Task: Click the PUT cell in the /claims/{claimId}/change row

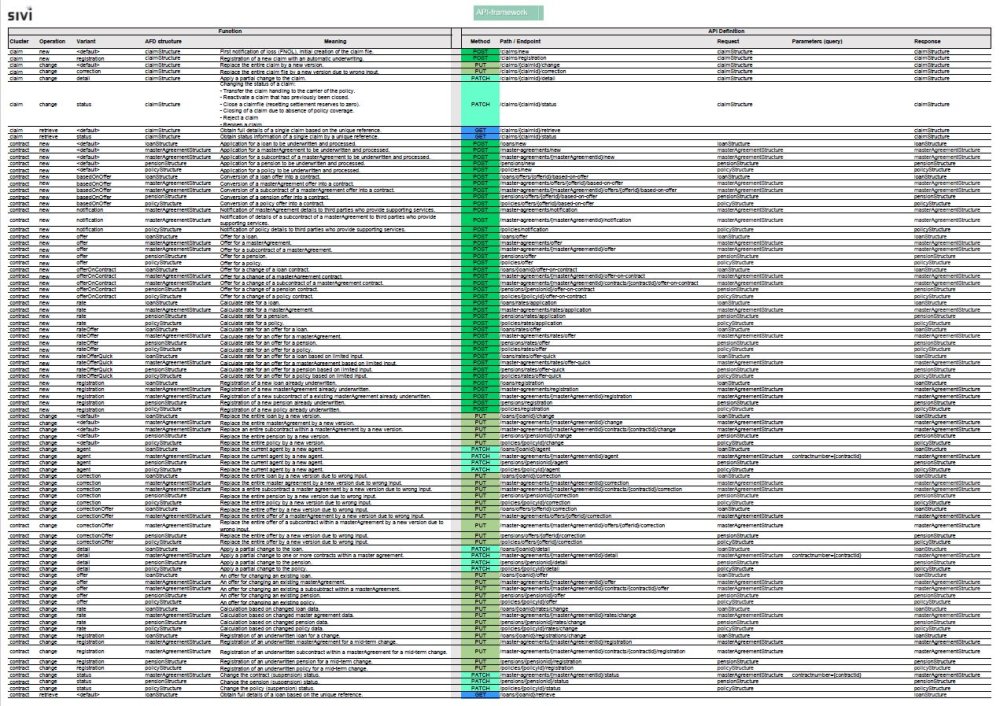Action: point(480,65)
